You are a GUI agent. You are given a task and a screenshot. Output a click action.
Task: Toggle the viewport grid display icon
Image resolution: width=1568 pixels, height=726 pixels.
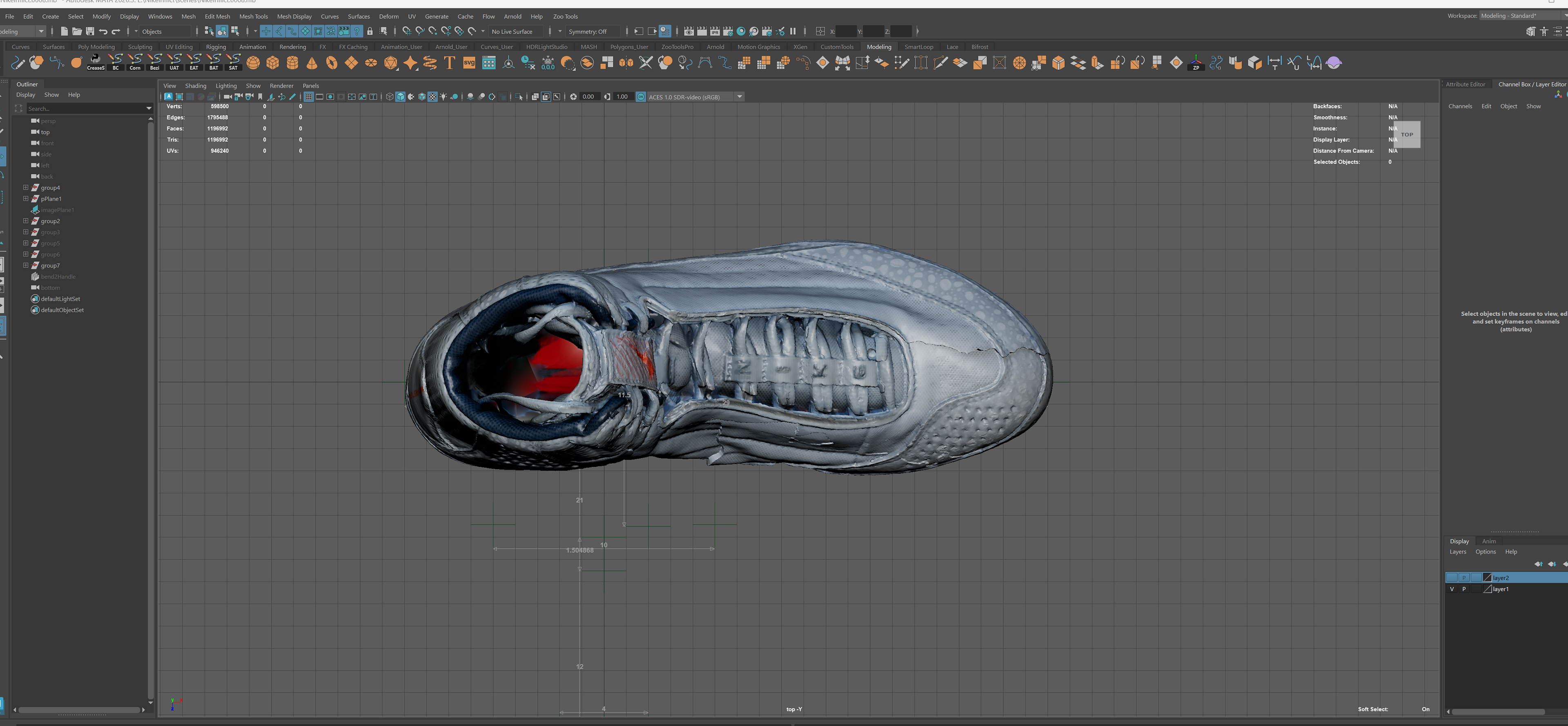coord(309,97)
